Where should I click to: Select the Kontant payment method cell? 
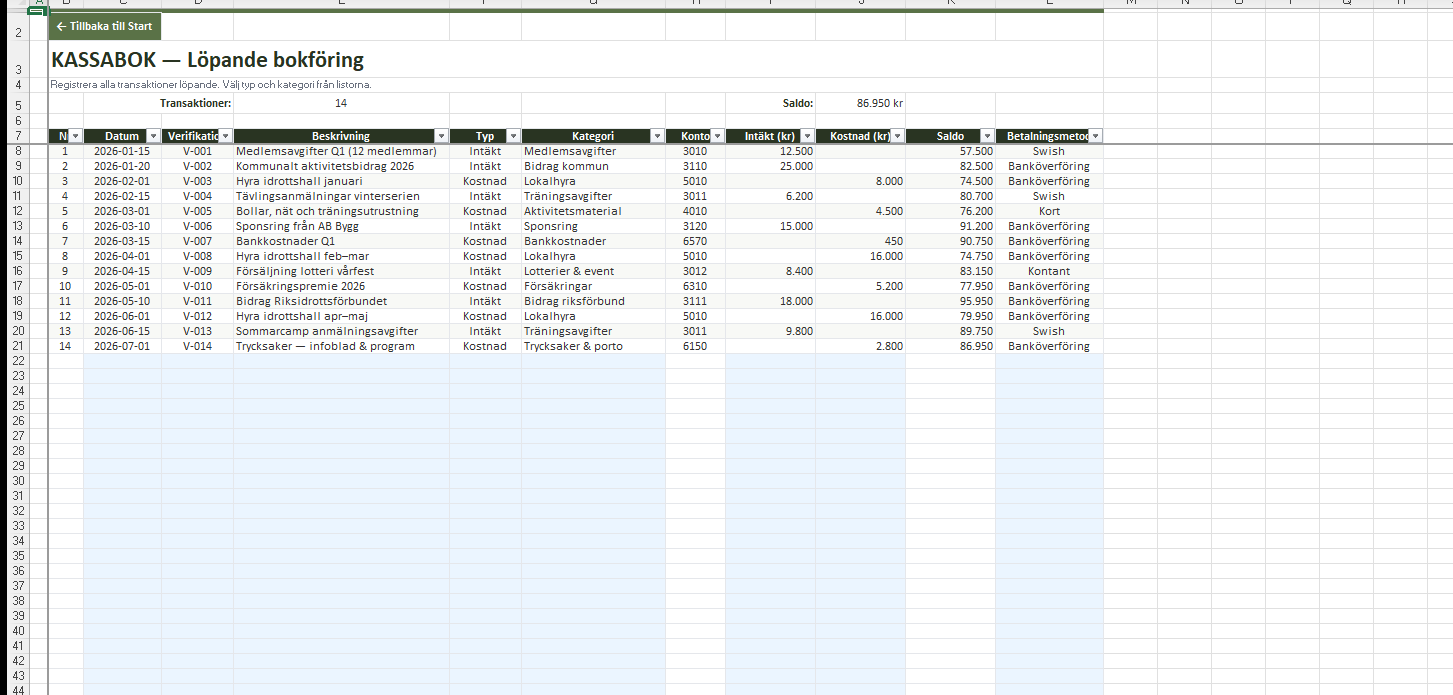coord(1049,271)
